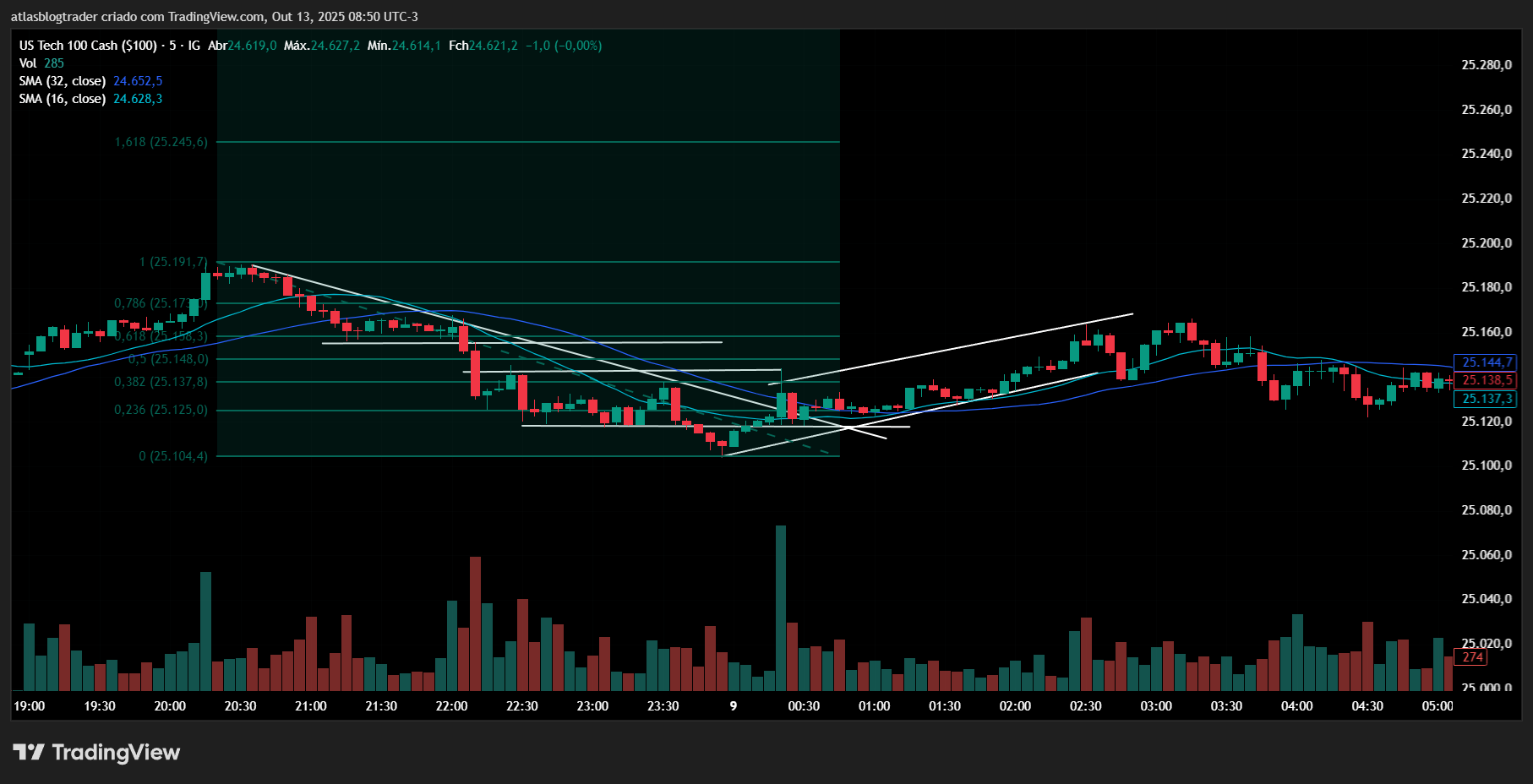Viewport: 1533px width, 784px height.
Task: Click the tallest green volume bar
Action: [780, 608]
